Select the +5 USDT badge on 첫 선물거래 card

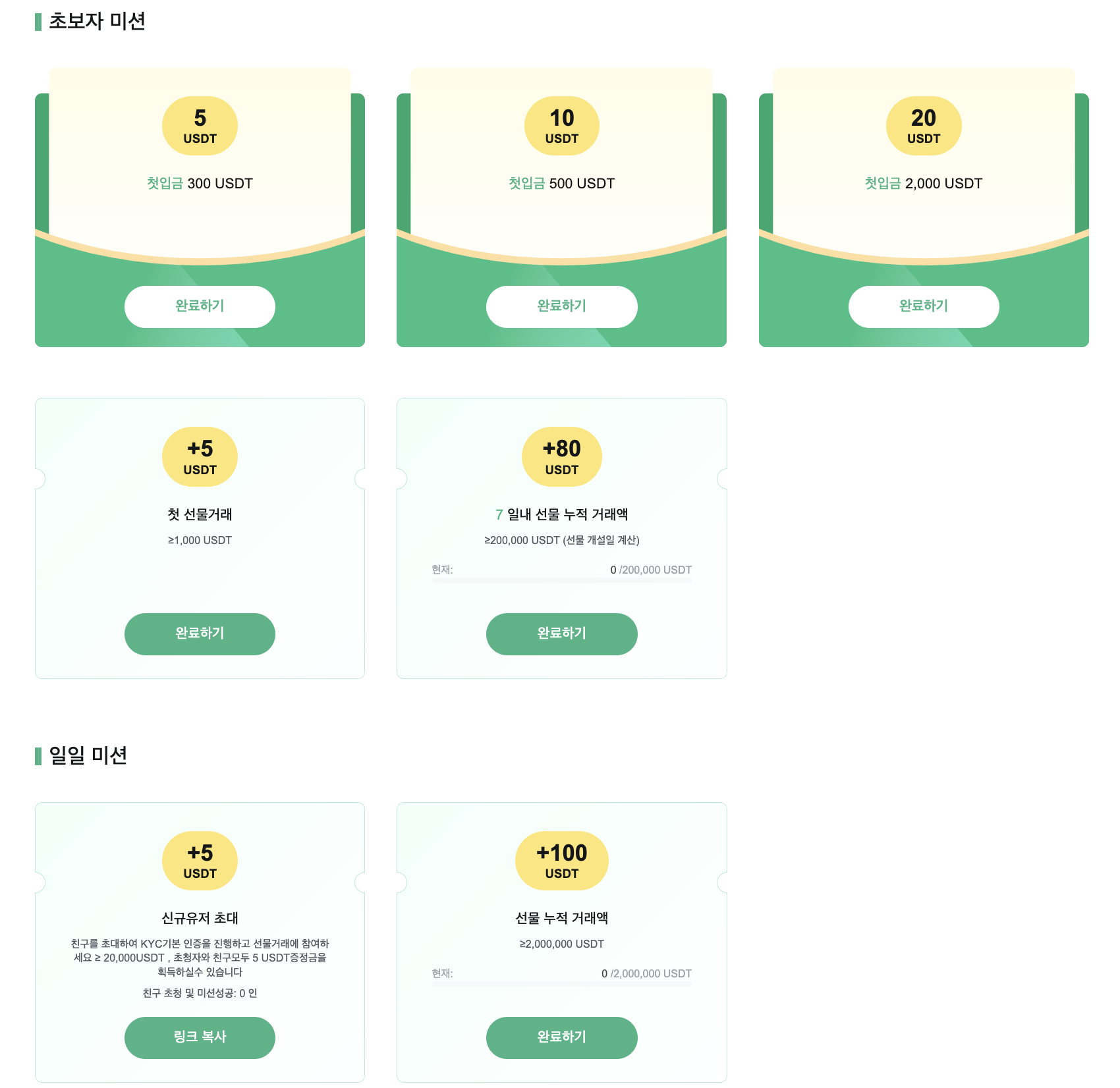(x=200, y=456)
